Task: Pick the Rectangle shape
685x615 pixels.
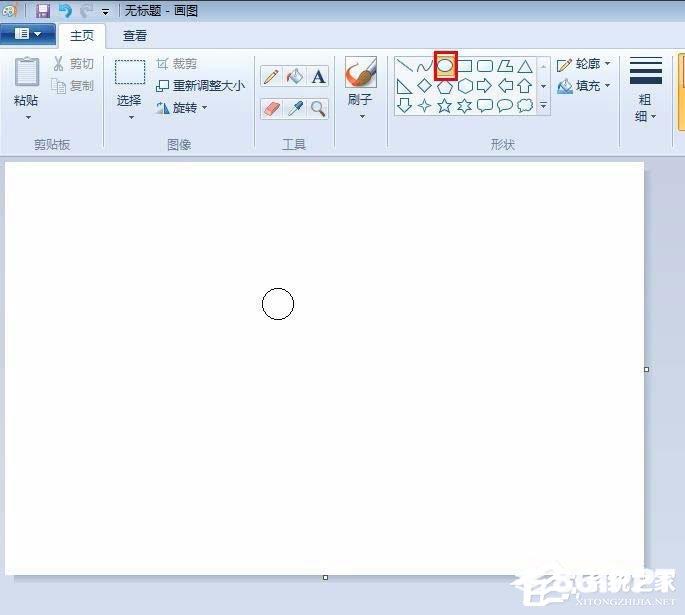Action: coord(465,66)
